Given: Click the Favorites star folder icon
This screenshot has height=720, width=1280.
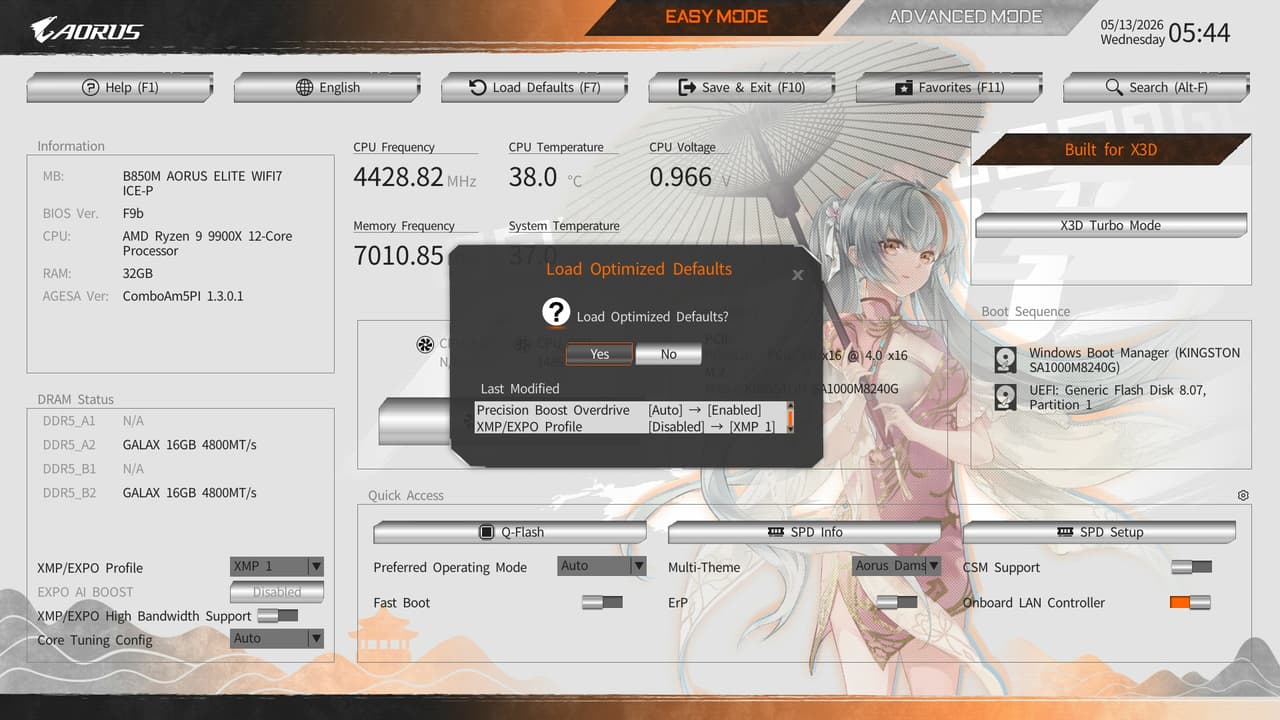Looking at the screenshot, I should pos(903,88).
